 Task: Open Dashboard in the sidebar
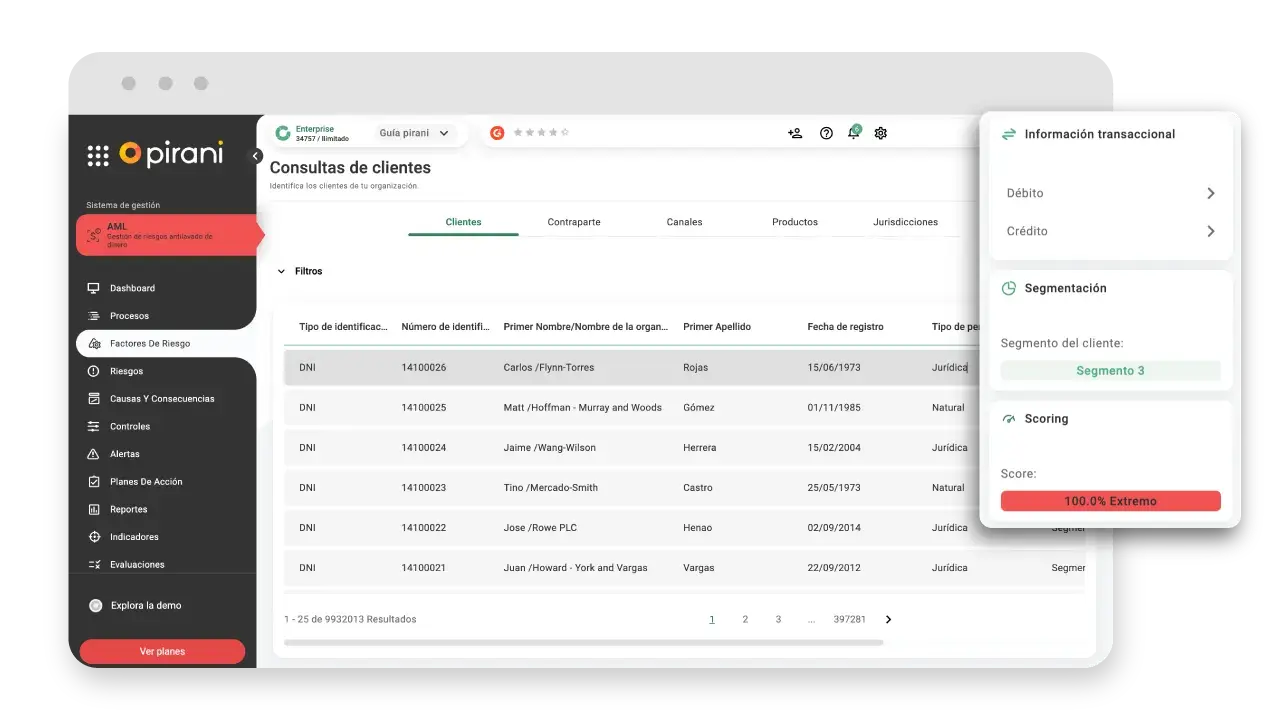[132, 288]
